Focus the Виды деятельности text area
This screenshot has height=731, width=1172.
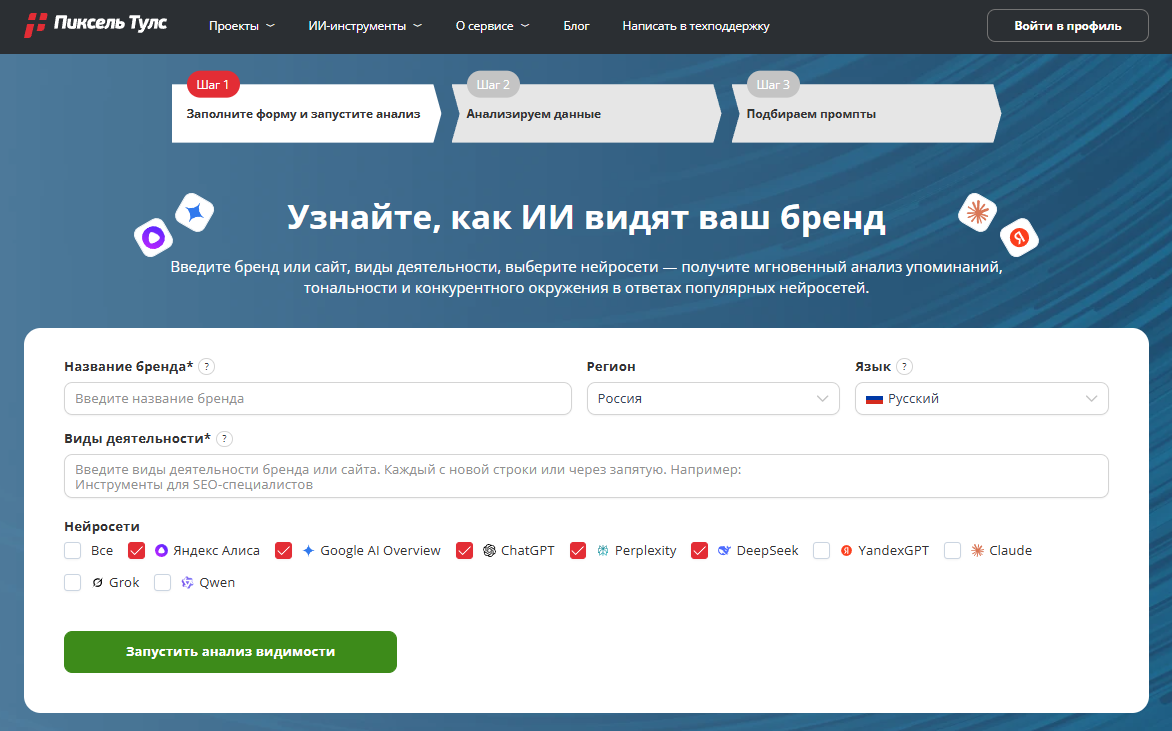[586, 476]
